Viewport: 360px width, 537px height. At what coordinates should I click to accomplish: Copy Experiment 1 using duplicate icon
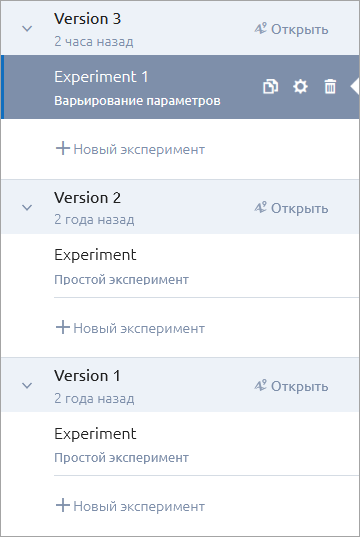coord(270,87)
